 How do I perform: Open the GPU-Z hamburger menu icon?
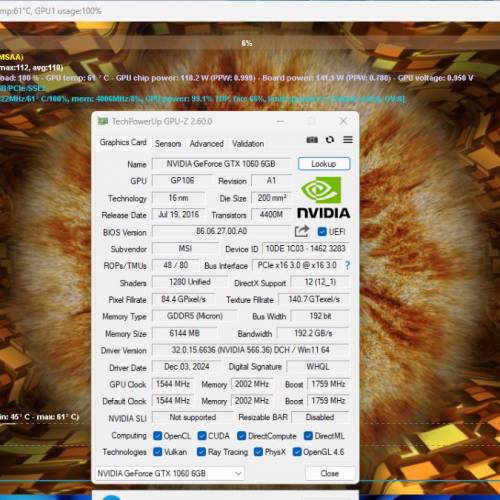pos(348,140)
